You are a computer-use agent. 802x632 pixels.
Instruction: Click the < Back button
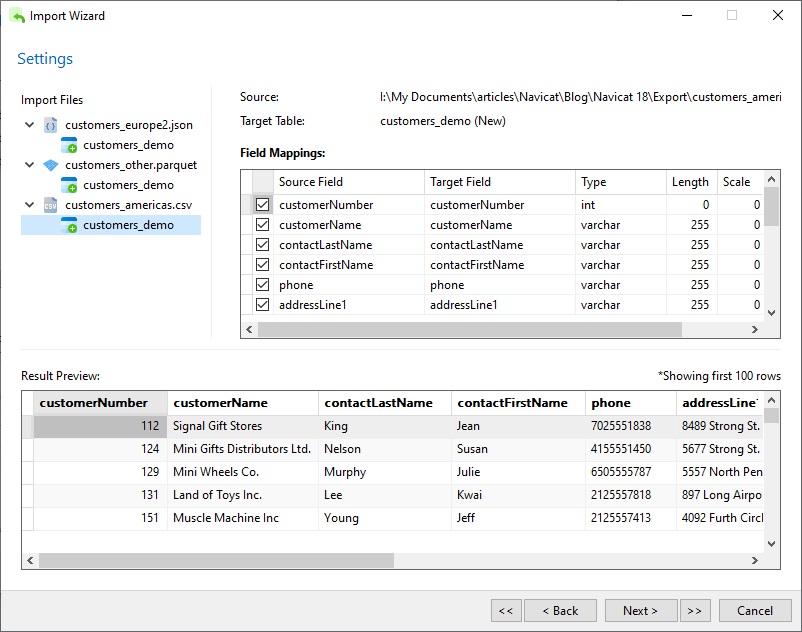[x=560, y=611]
